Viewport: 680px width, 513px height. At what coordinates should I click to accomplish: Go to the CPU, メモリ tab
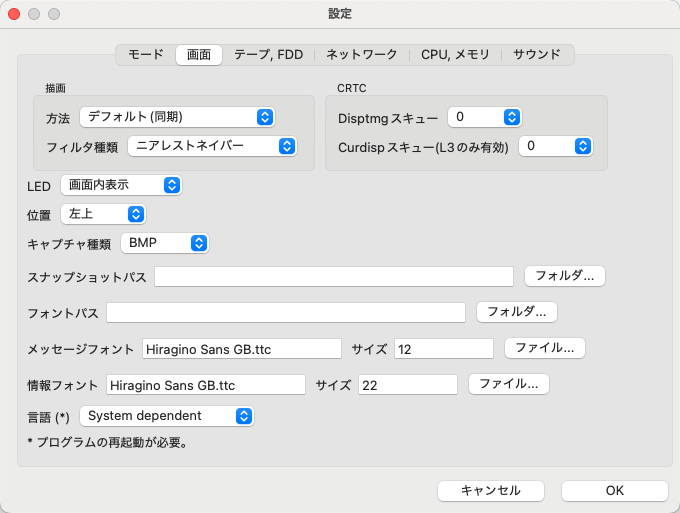[x=454, y=55]
